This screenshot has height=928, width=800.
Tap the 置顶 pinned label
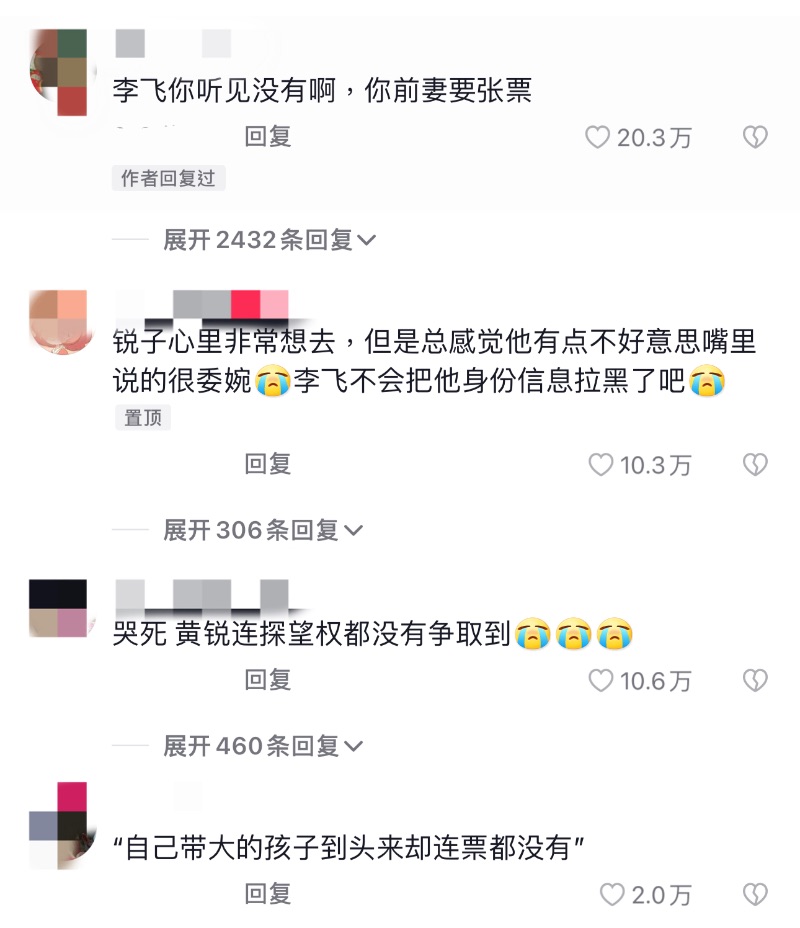point(143,418)
